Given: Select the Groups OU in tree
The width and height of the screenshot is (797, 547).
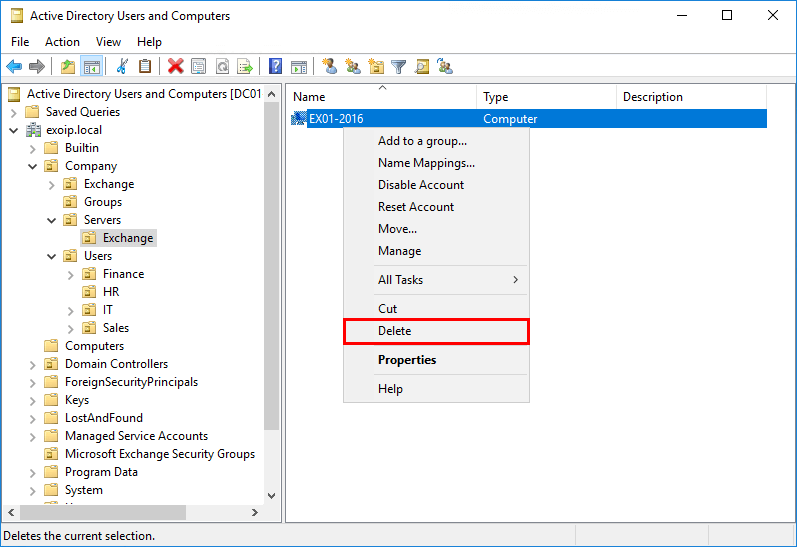Looking at the screenshot, I should click(103, 202).
